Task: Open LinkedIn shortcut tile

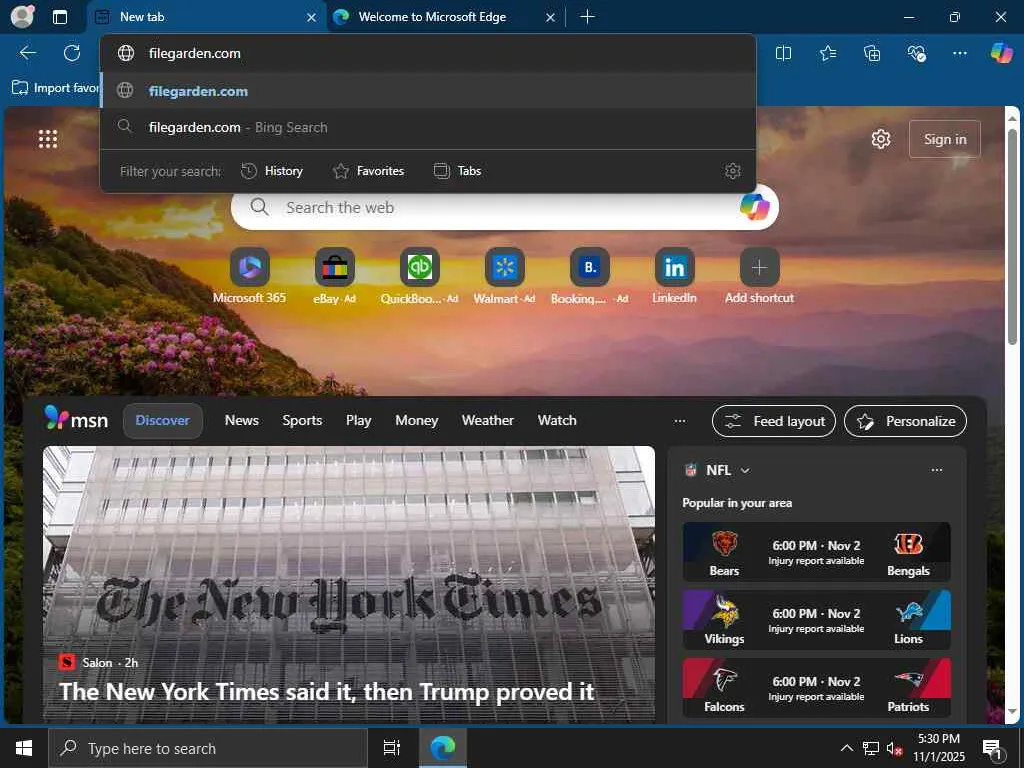Action: coord(674,276)
